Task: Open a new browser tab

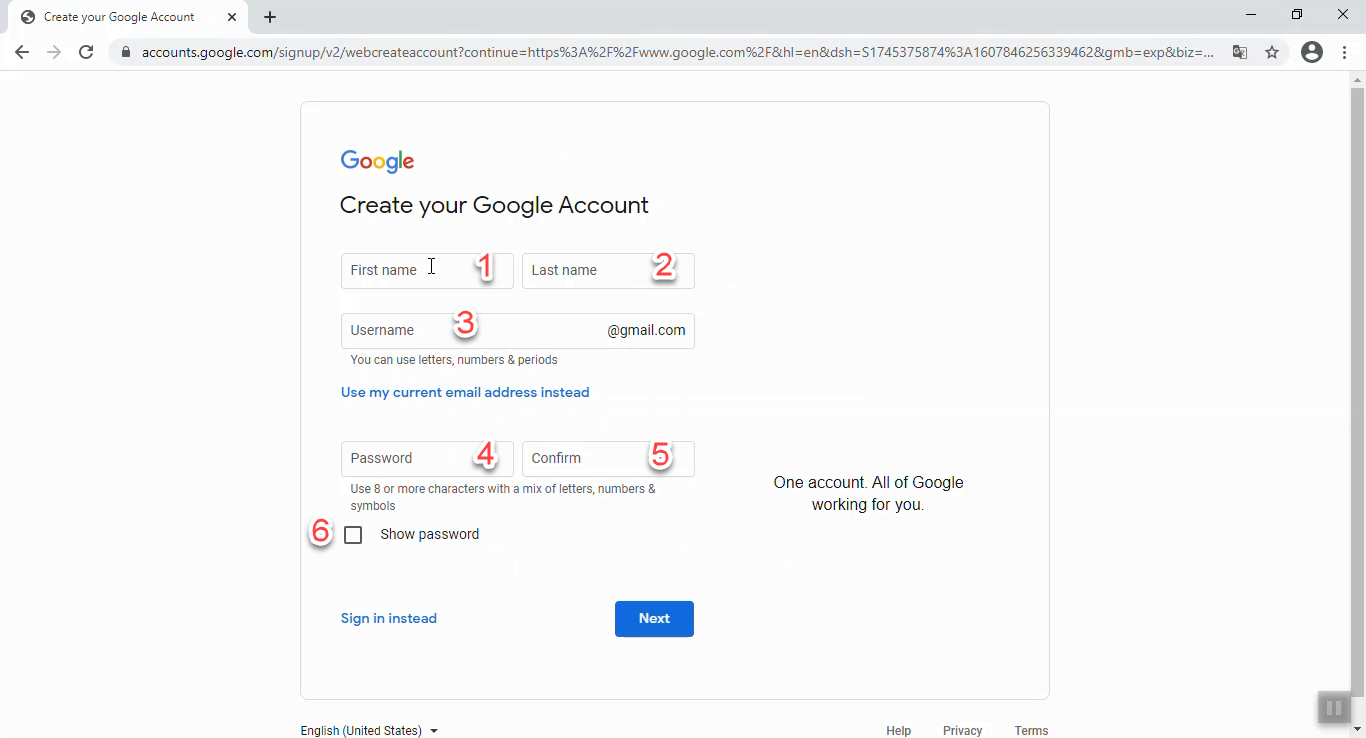Action: tap(270, 17)
